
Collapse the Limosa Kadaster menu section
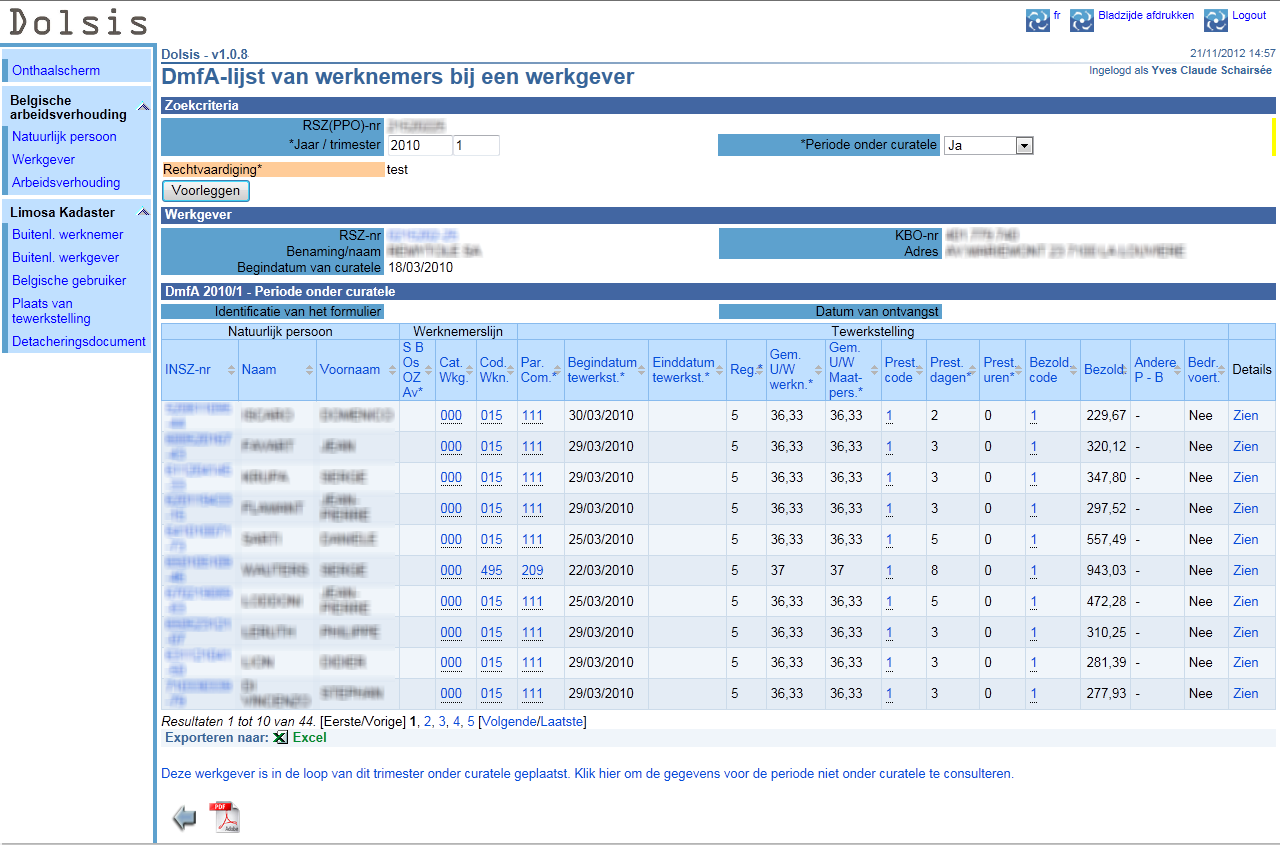[x=143, y=213]
